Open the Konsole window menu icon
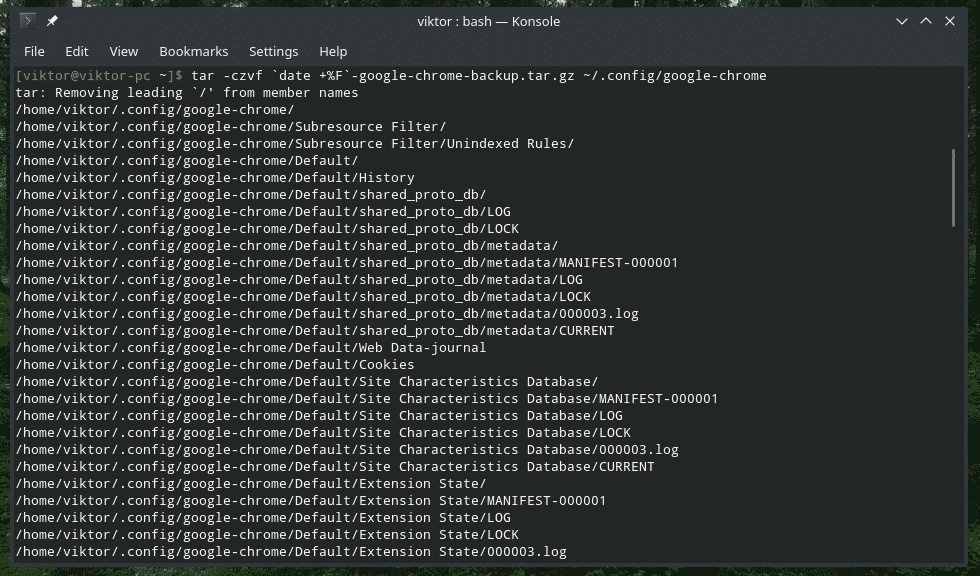 28,21
